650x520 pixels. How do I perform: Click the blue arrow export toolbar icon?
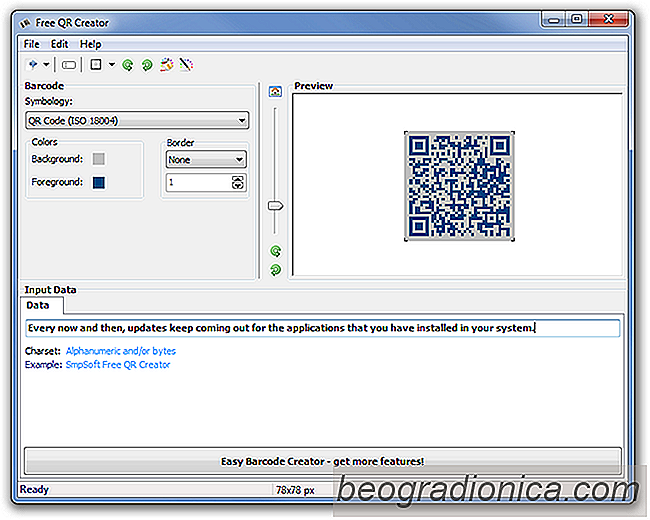tap(33, 64)
